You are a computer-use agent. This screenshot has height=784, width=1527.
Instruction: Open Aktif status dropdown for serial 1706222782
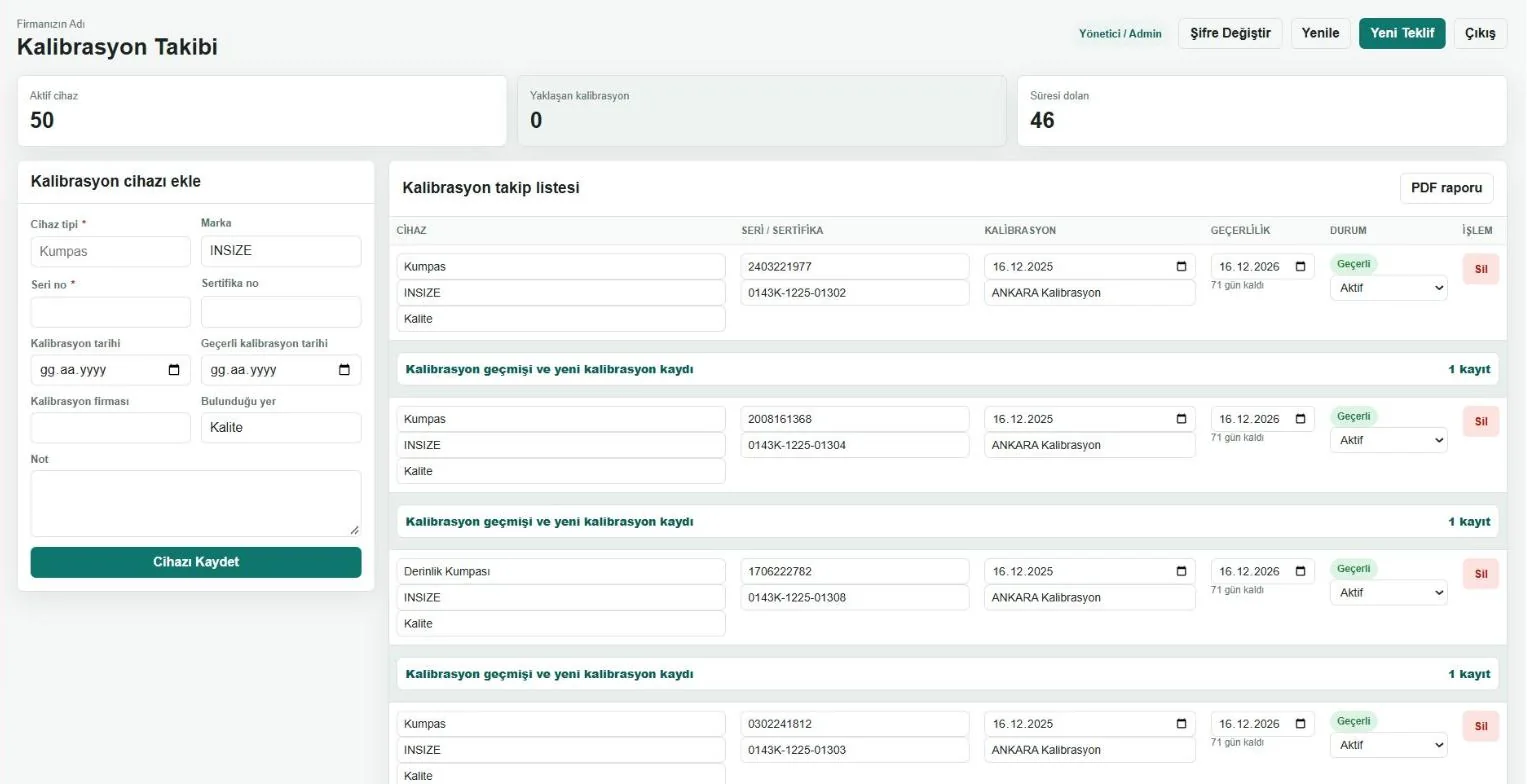click(1388, 593)
